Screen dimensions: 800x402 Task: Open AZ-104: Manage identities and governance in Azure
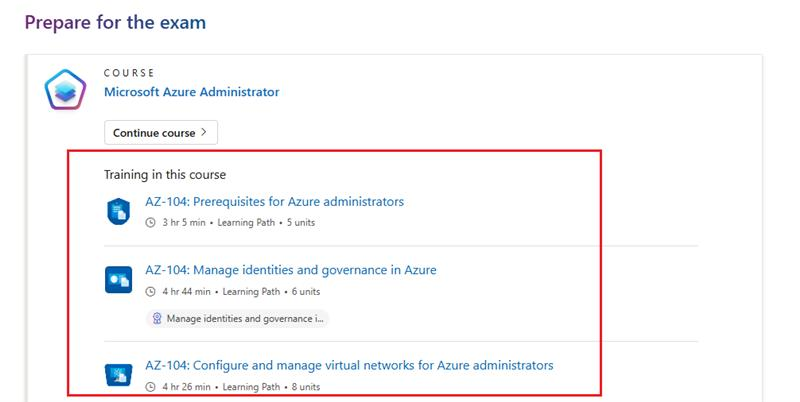(291, 270)
